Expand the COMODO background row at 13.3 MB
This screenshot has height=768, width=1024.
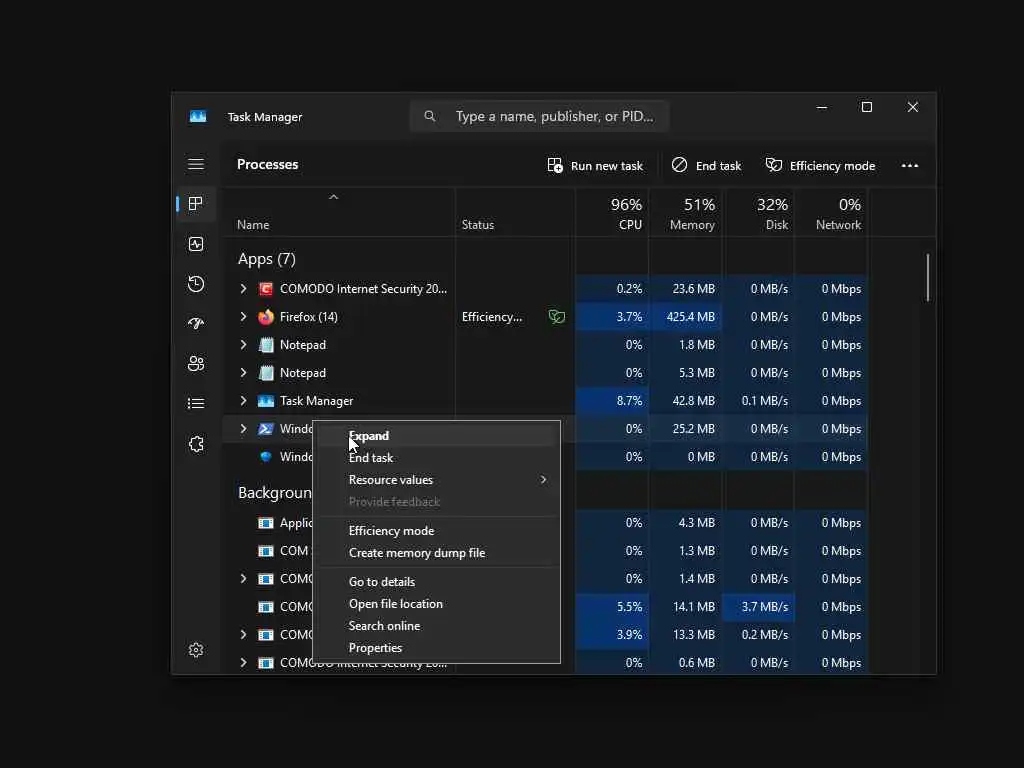click(x=244, y=635)
